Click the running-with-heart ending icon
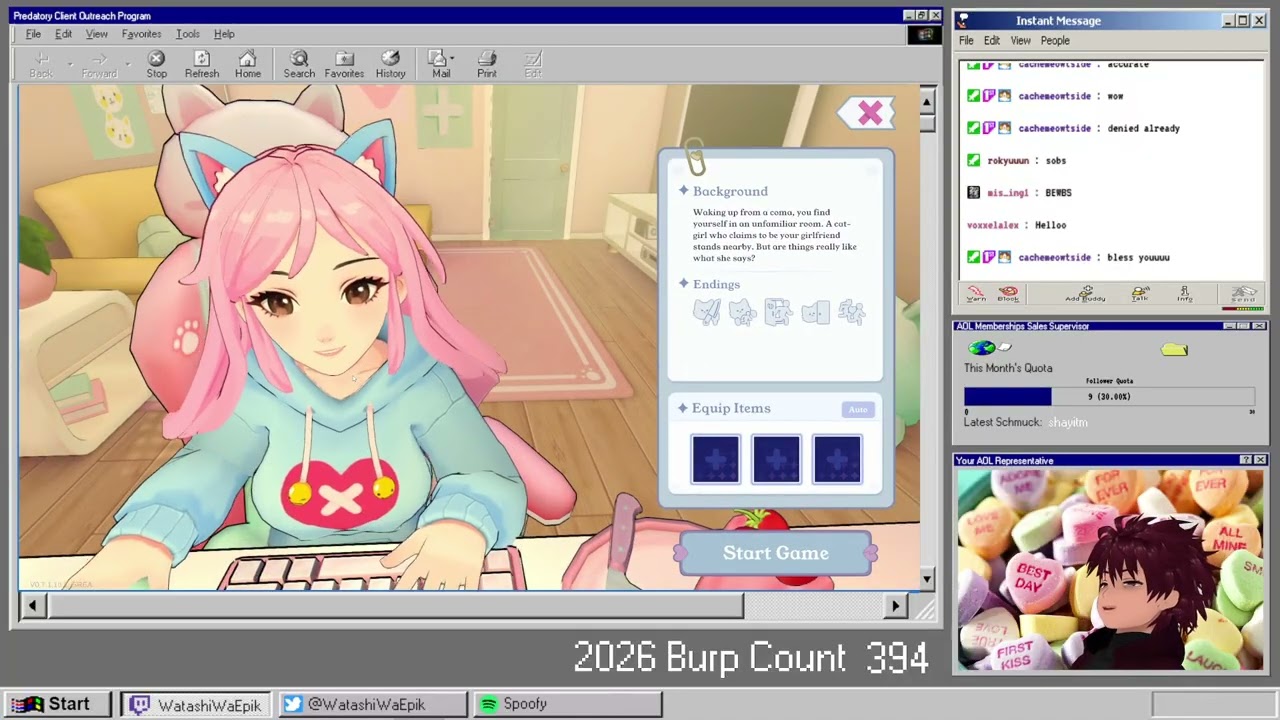Screen dimensions: 1280x720 [851, 312]
